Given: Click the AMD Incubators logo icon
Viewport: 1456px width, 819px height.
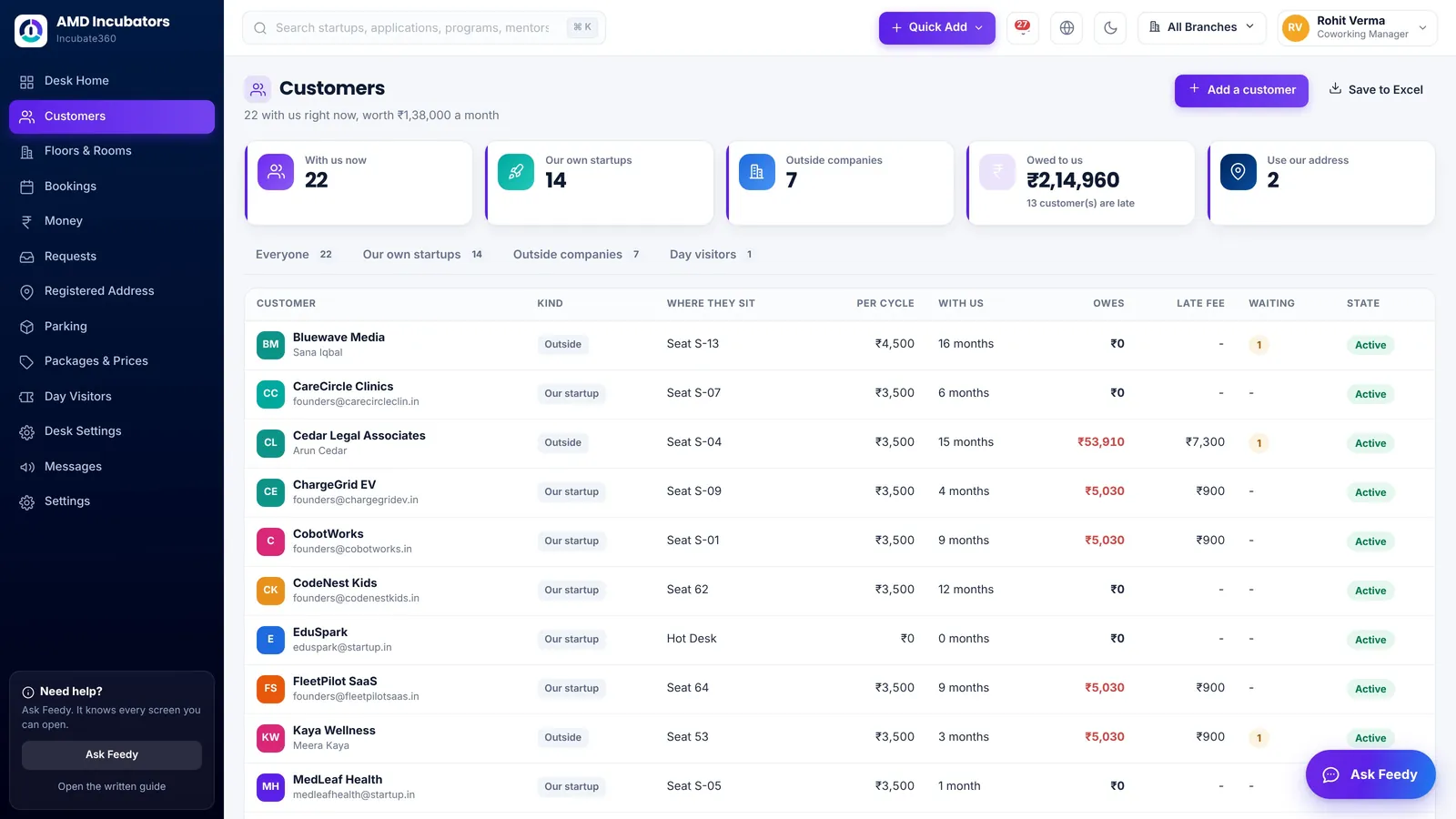Looking at the screenshot, I should [31, 30].
